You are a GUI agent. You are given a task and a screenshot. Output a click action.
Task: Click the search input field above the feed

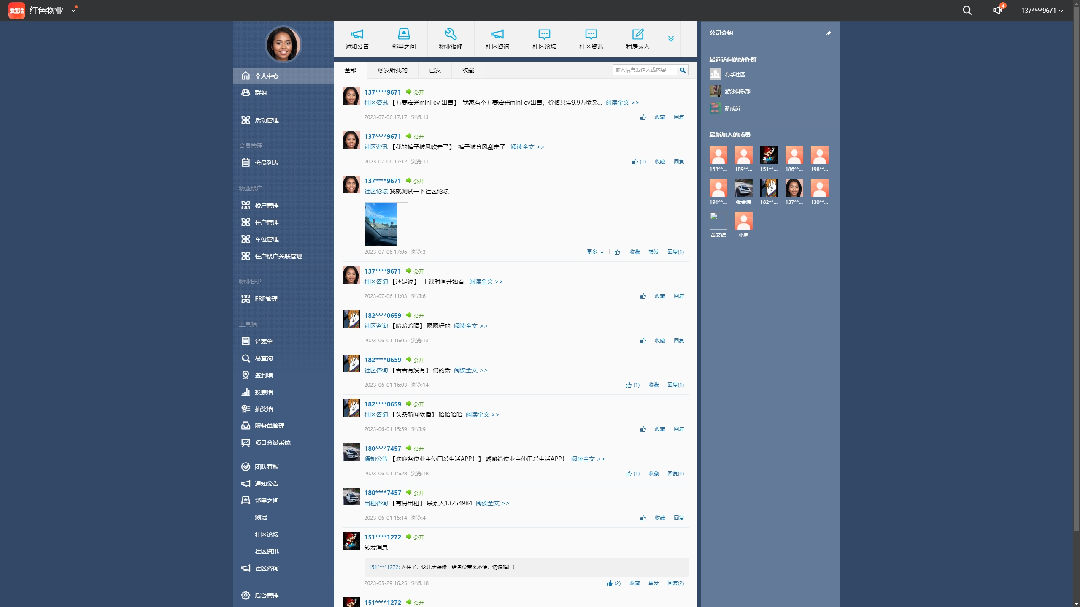(x=645, y=71)
